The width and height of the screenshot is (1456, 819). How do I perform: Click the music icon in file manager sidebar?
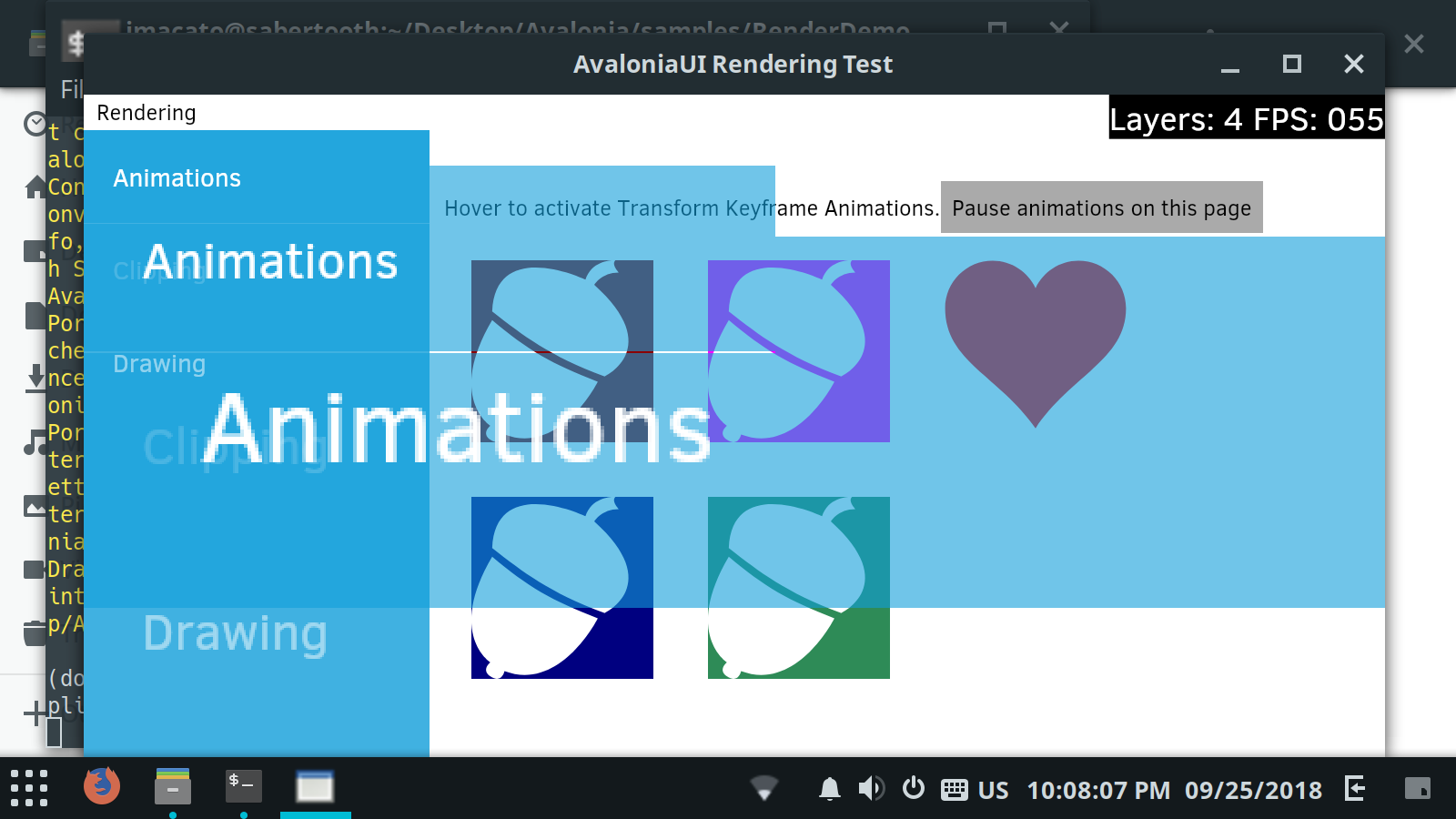(35, 442)
